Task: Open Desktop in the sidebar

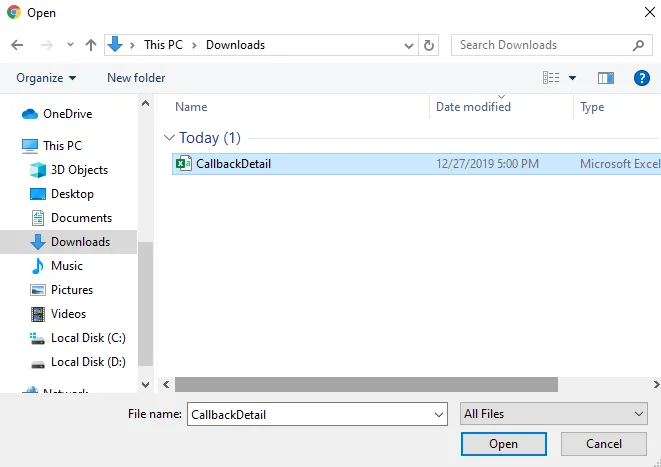Action: pyautogui.click(x=72, y=194)
